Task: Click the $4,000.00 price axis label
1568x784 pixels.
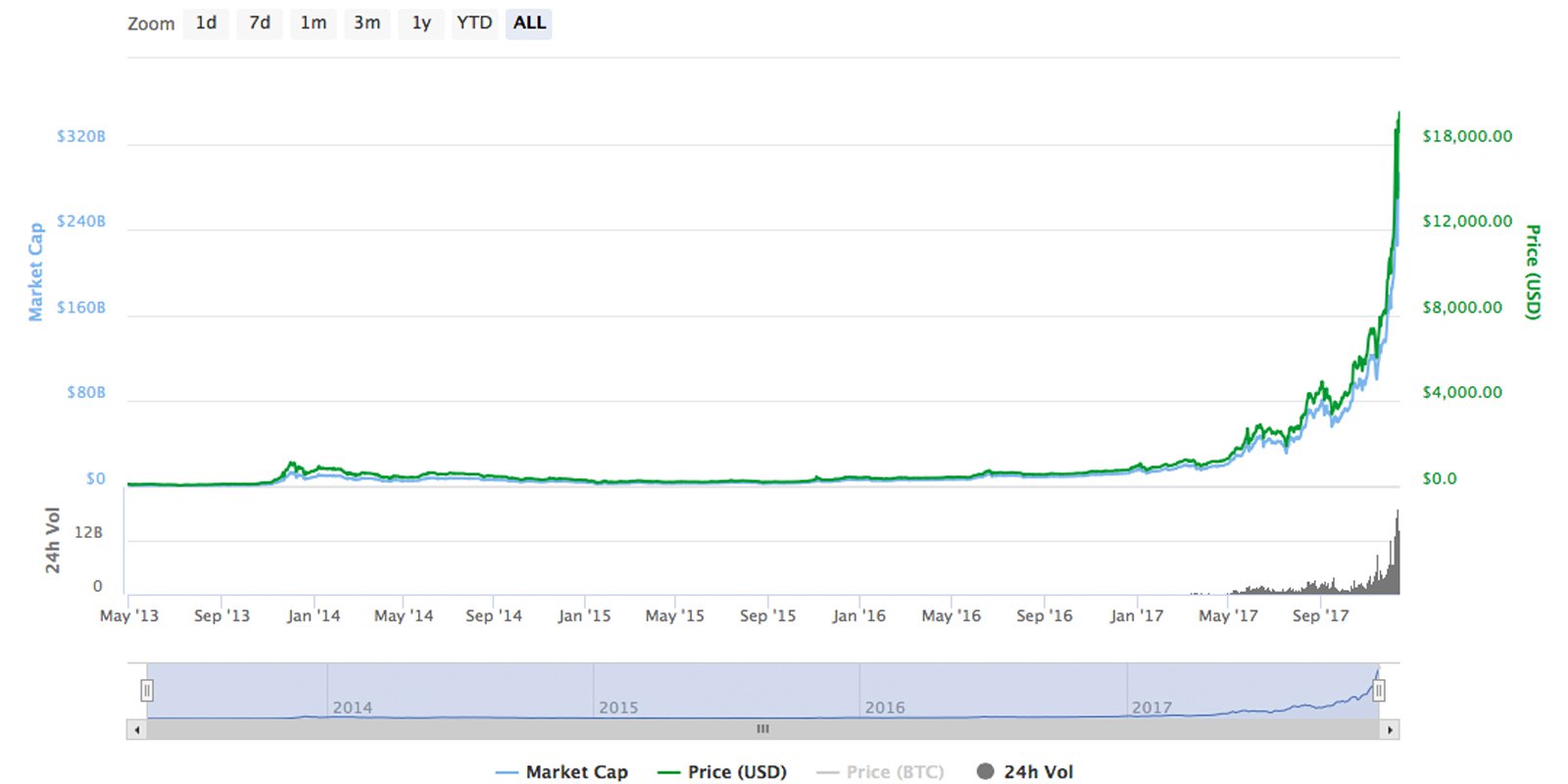Action: 1462,393
